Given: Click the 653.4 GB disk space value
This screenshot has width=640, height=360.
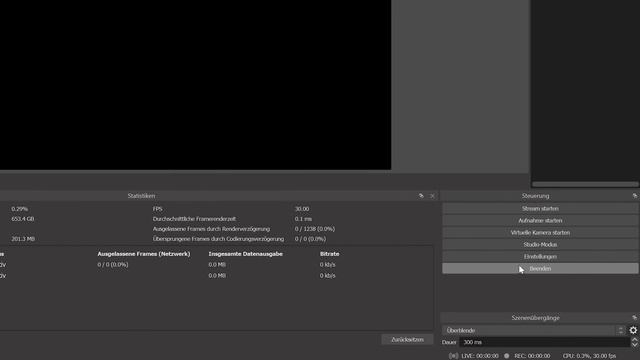Looking at the screenshot, I should coord(23,219).
